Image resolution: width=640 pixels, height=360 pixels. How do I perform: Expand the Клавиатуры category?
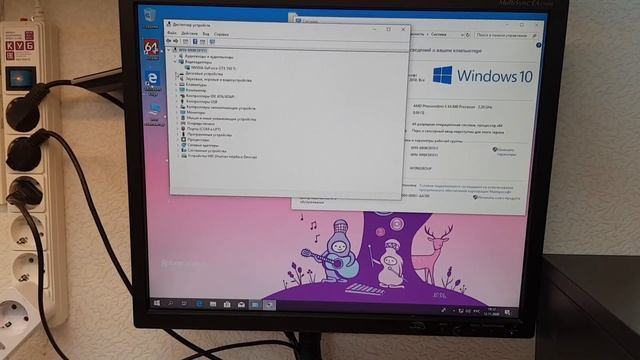pyautogui.click(x=177, y=84)
